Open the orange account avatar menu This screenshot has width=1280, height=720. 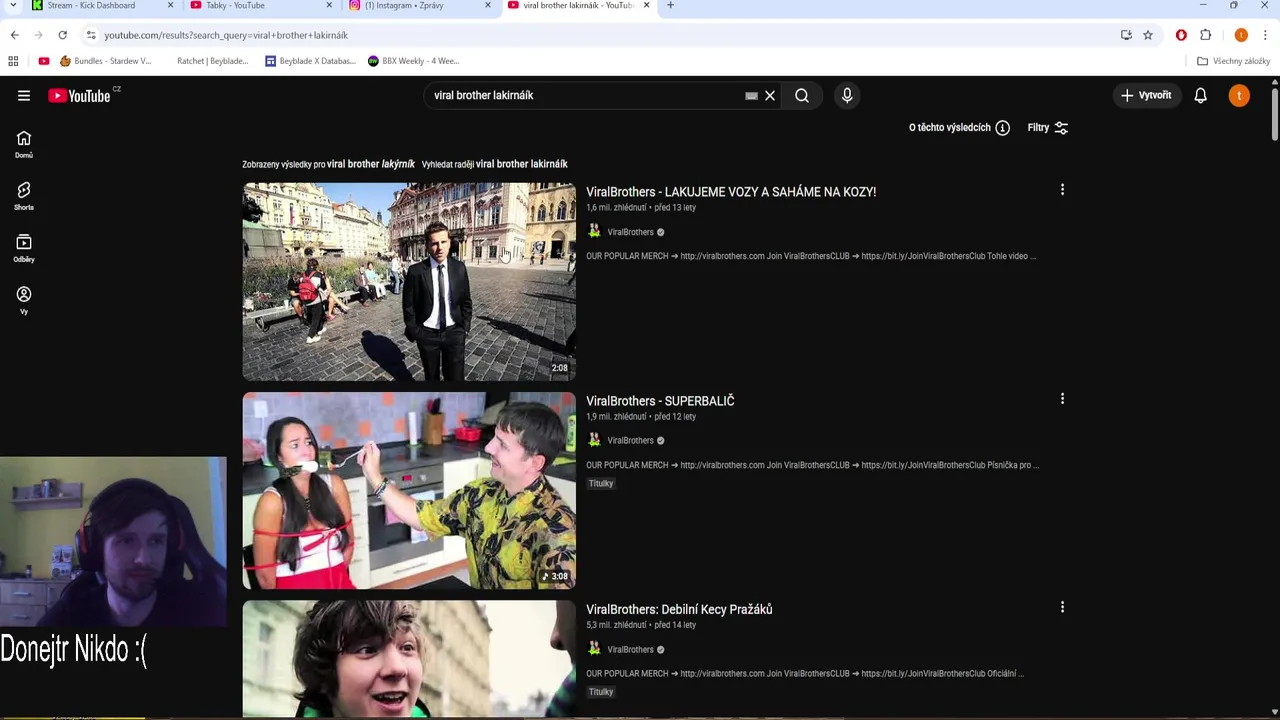click(x=1239, y=96)
